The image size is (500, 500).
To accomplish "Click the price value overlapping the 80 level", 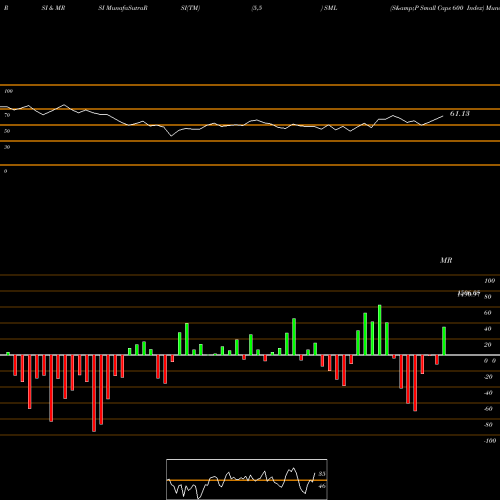I will 469,294.
